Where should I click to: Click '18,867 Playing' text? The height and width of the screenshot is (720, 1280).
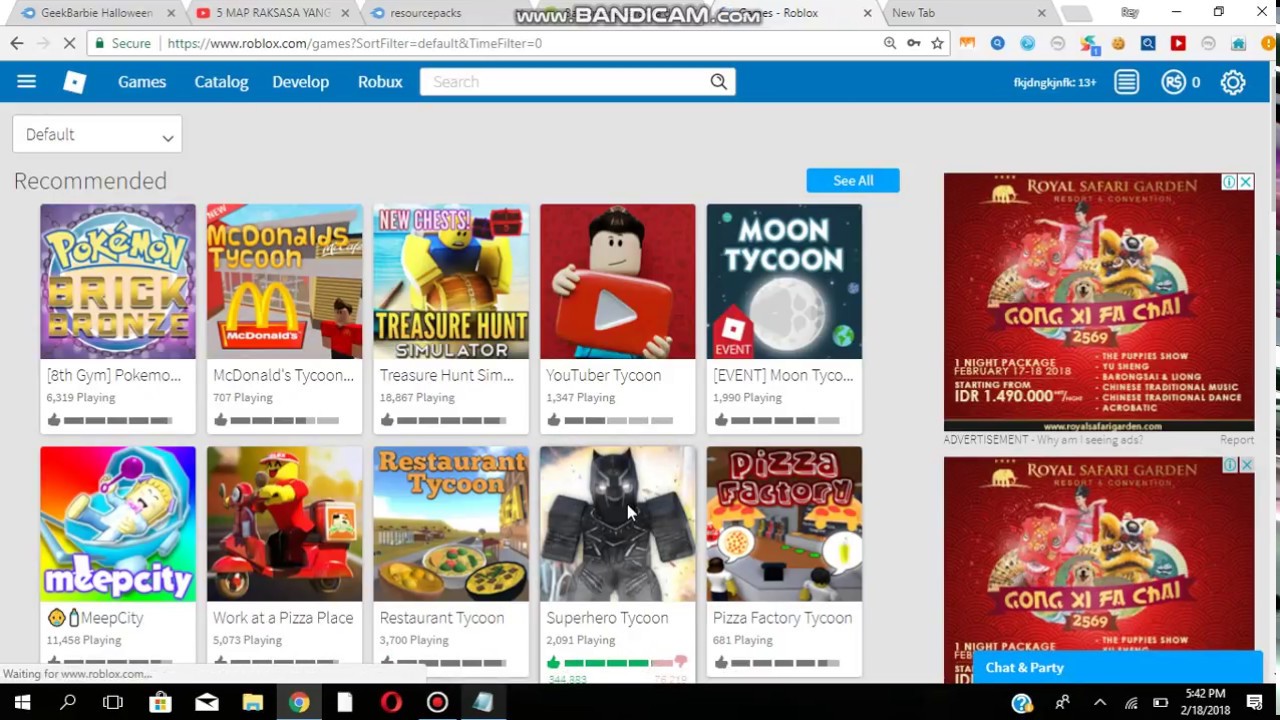point(417,397)
